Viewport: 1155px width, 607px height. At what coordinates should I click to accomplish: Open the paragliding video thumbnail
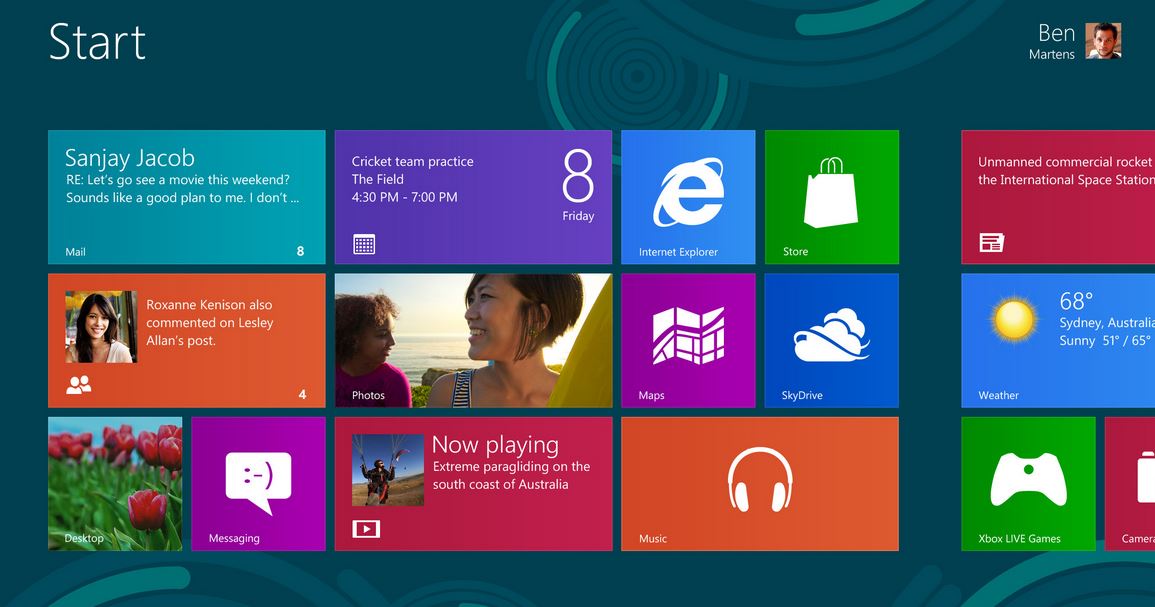(387, 470)
